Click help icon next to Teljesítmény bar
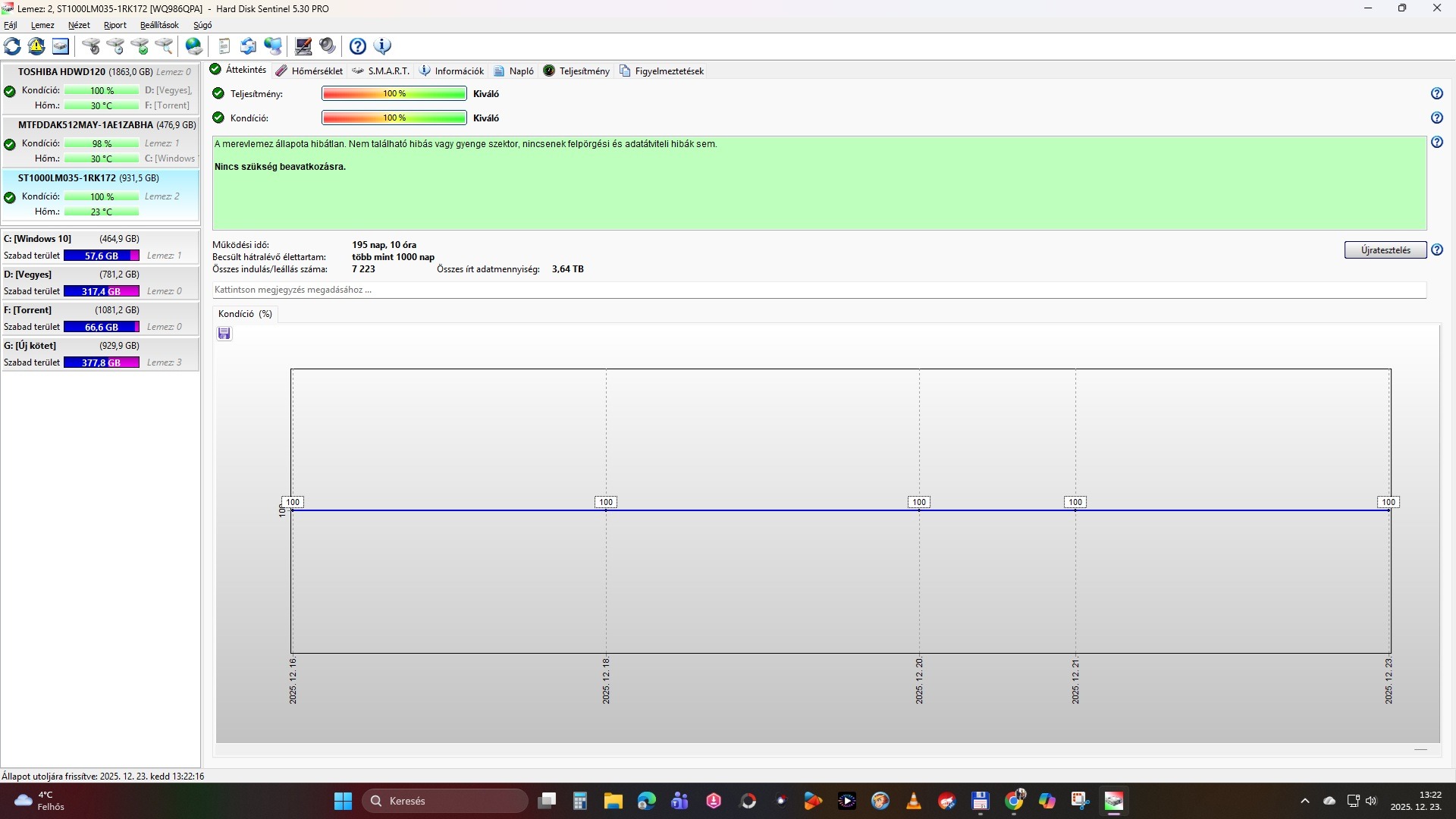This screenshot has height=819, width=1456. tap(1436, 93)
